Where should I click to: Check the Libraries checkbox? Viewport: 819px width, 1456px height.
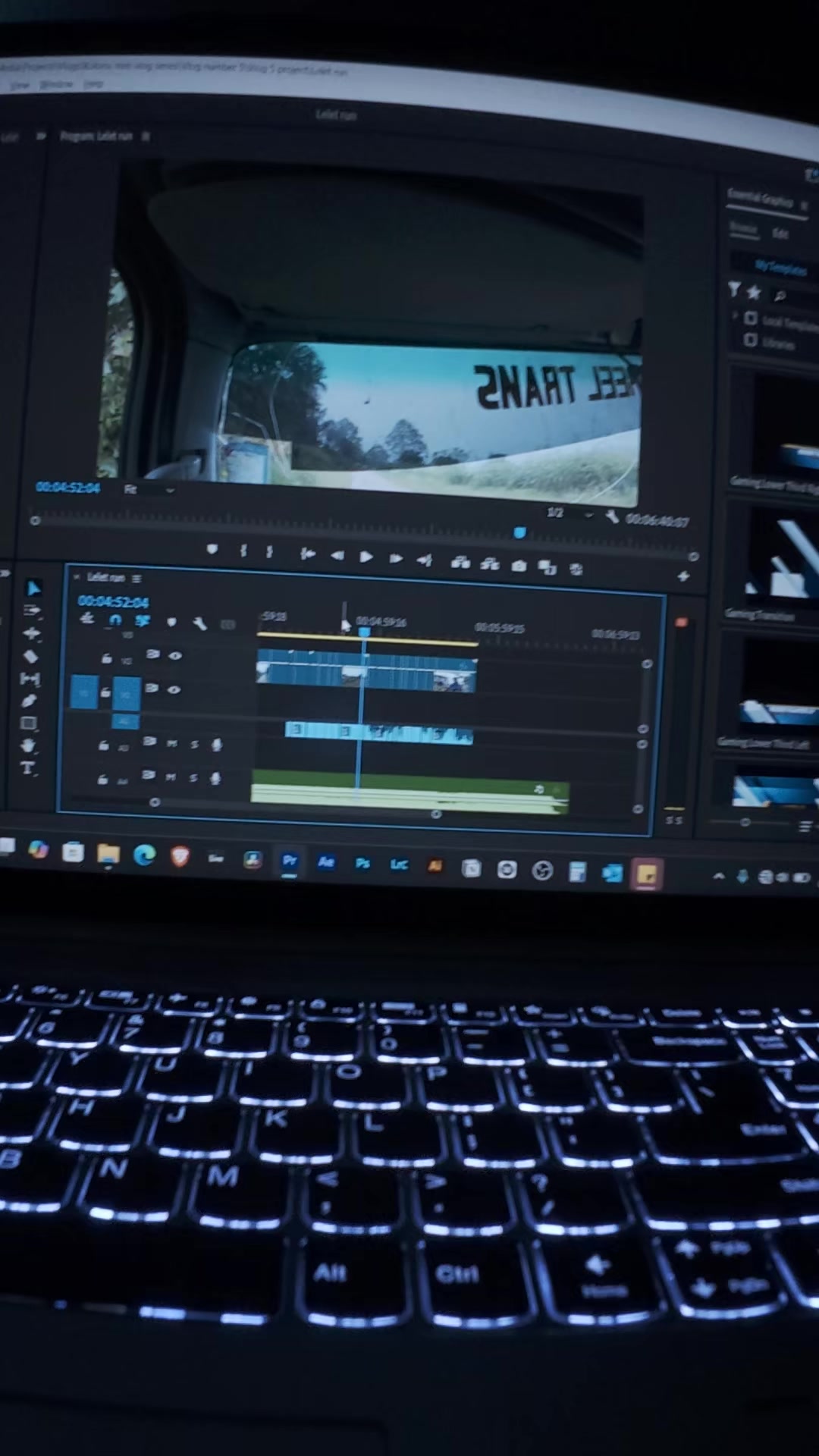pos(750,340)
